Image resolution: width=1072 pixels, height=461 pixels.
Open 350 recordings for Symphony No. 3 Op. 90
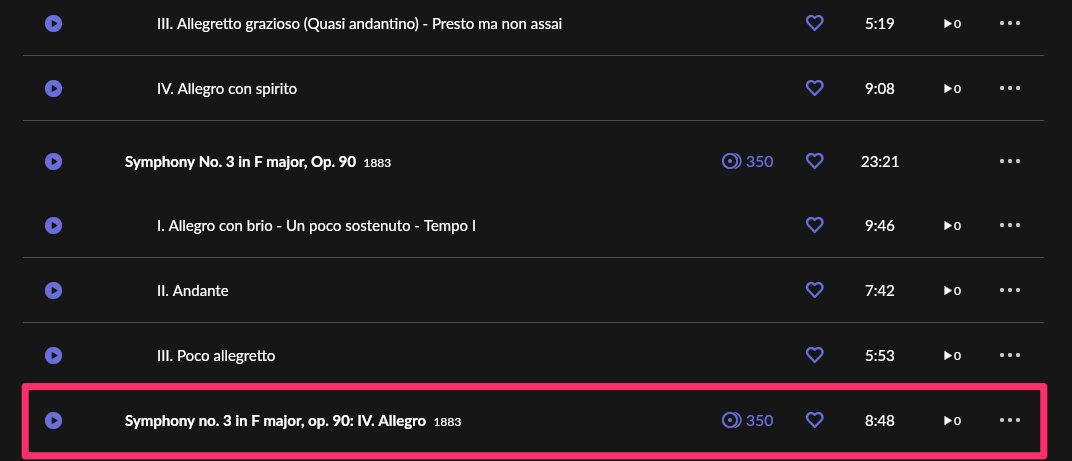click(747, 161)
